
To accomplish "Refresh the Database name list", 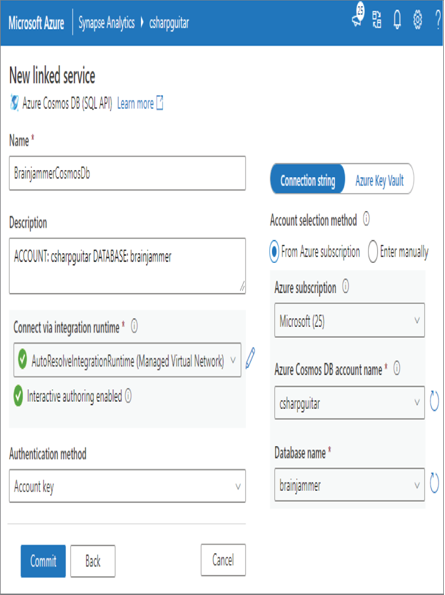I will [x=434, y=483].
